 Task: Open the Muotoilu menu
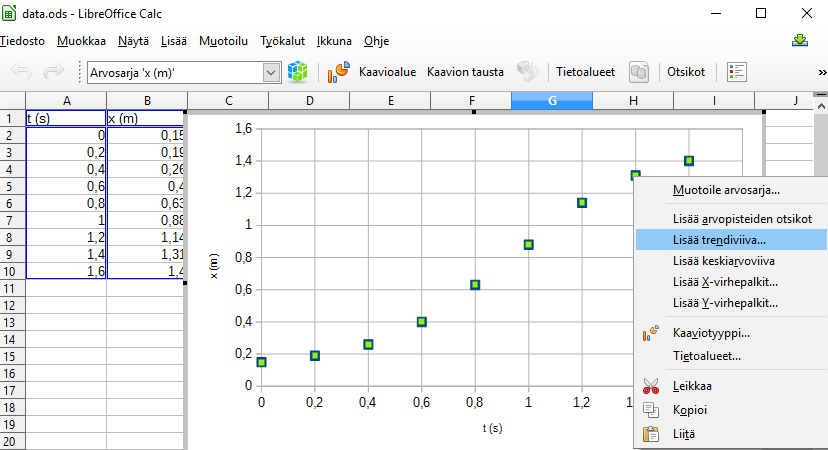(x=223, y=41)
